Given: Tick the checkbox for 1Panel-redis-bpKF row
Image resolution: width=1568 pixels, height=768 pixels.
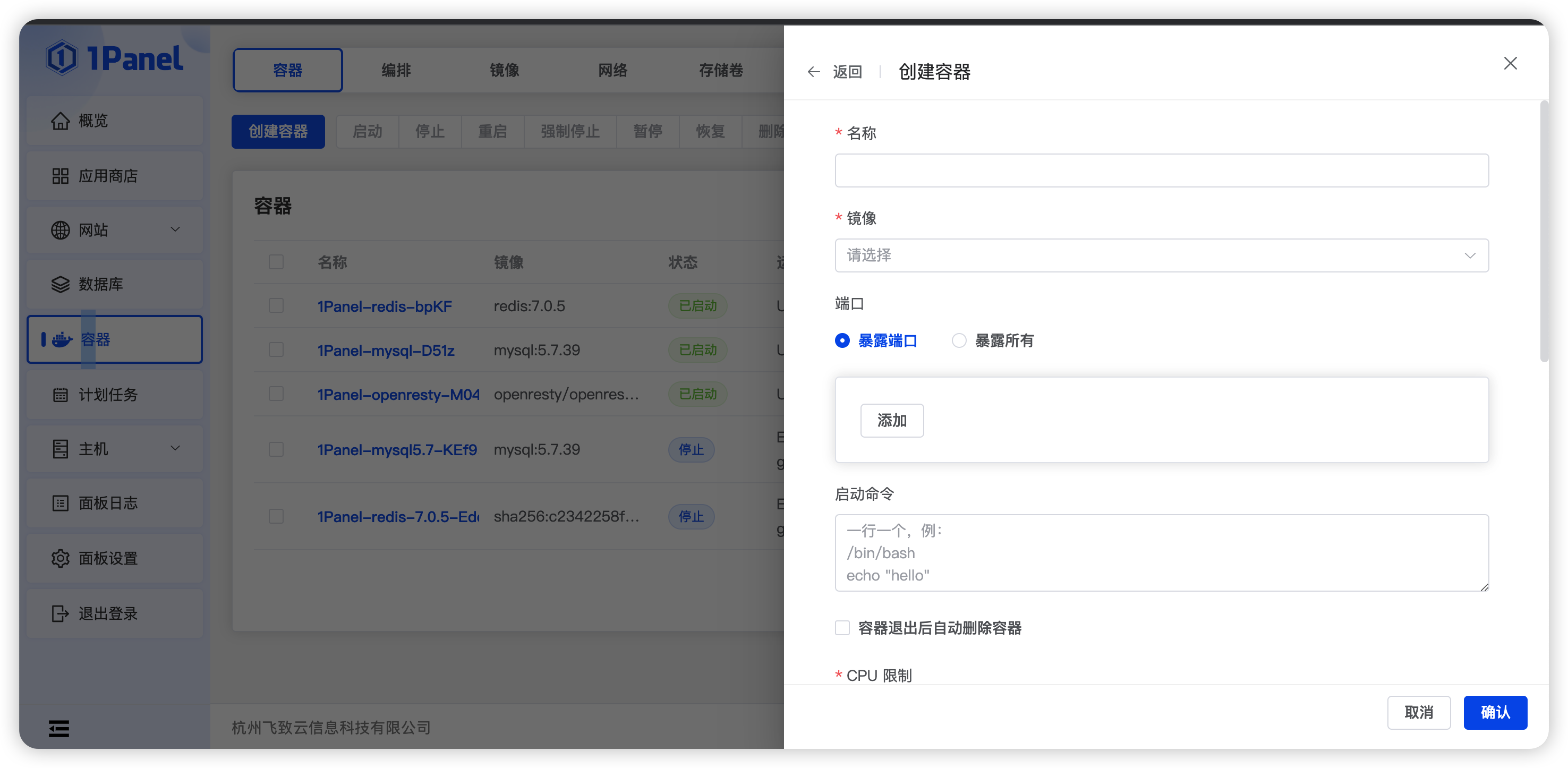Looking at the screenshot, I should (x=276, y=305).
